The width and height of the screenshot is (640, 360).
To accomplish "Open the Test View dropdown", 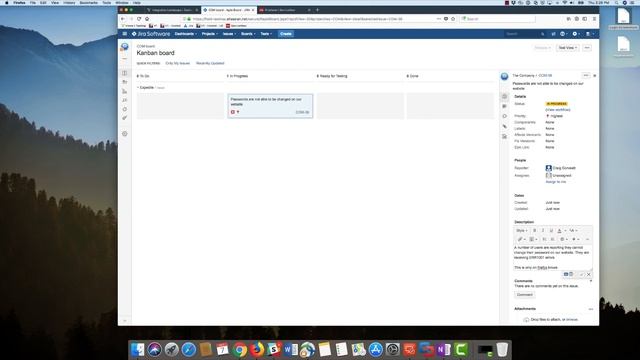I will tap(568, 48).
